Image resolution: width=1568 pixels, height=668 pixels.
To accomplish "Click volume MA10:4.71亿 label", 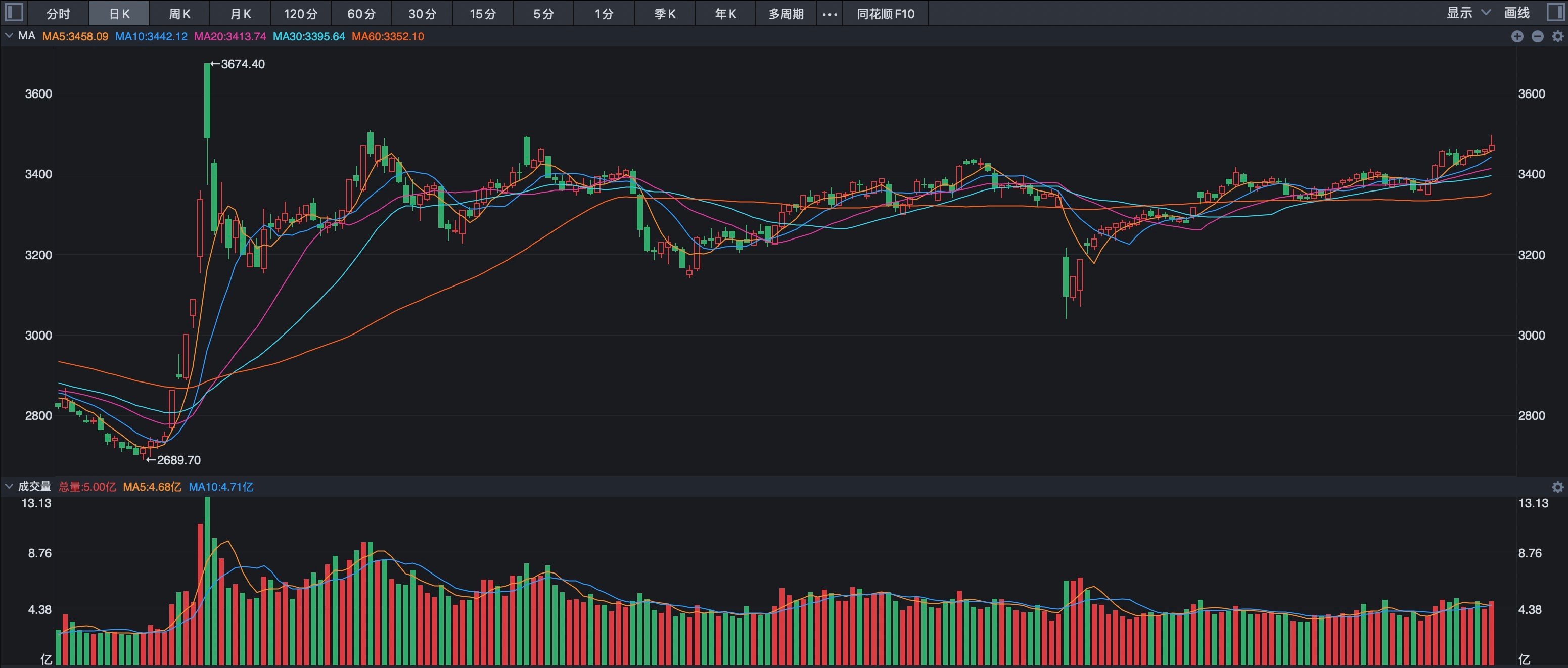I will (221, 487).
